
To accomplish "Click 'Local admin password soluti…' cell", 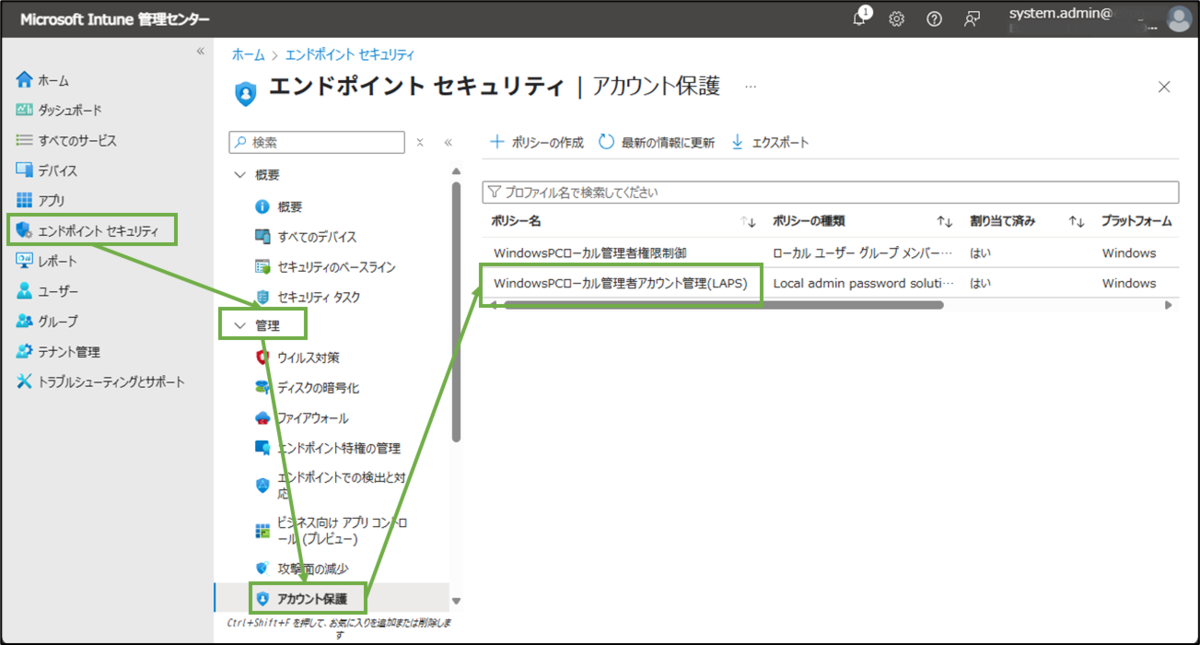I will pyautogui.click(x=864, y=283).
